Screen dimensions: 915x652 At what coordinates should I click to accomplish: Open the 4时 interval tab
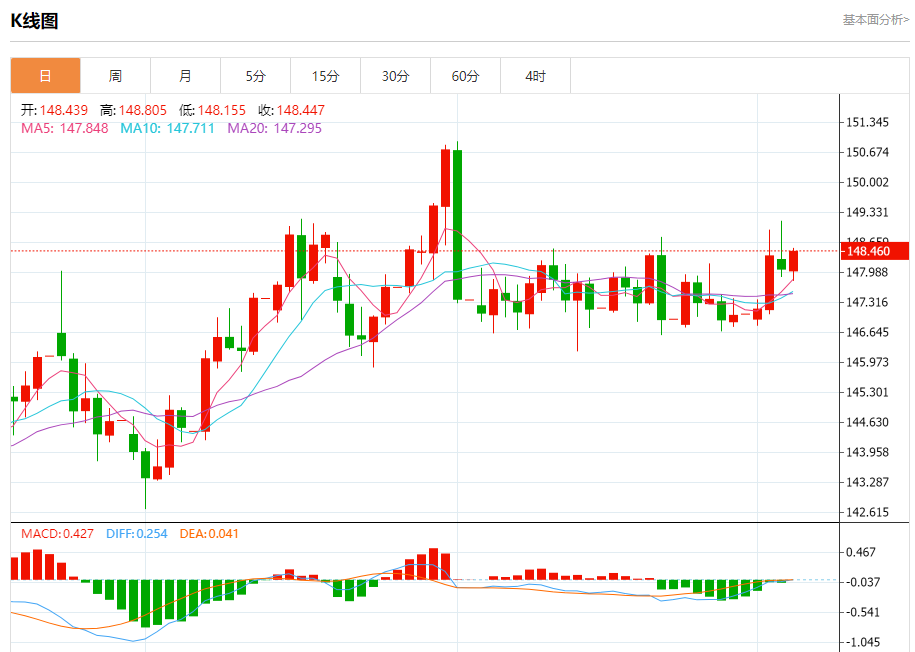pos(536,76)
